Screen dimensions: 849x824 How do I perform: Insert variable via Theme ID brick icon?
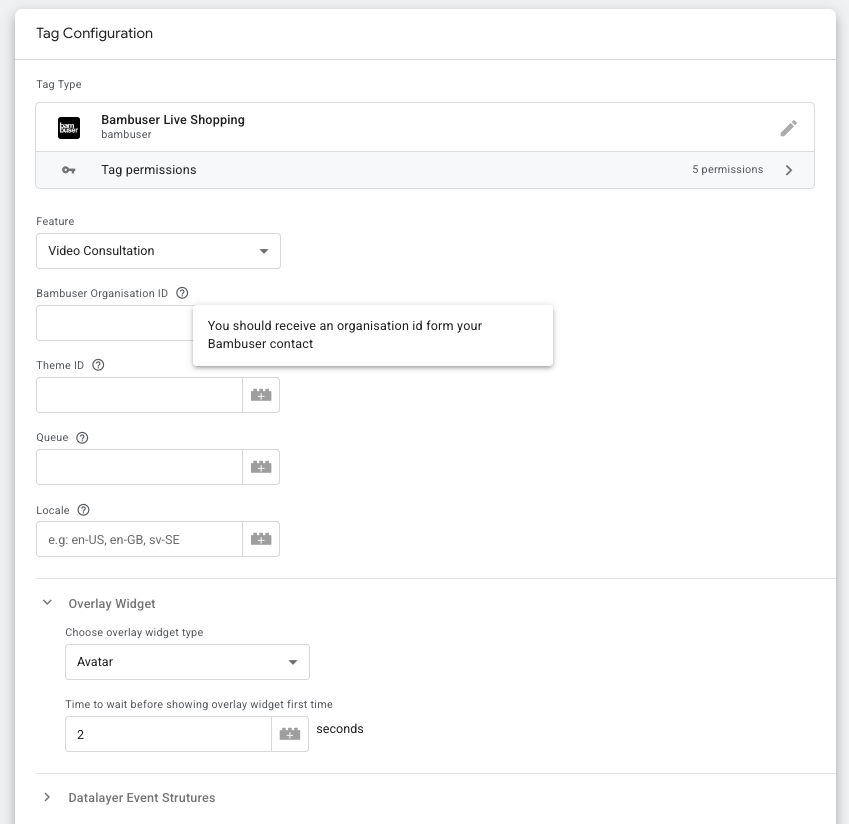pyautogui.click(x=261, y=395)
